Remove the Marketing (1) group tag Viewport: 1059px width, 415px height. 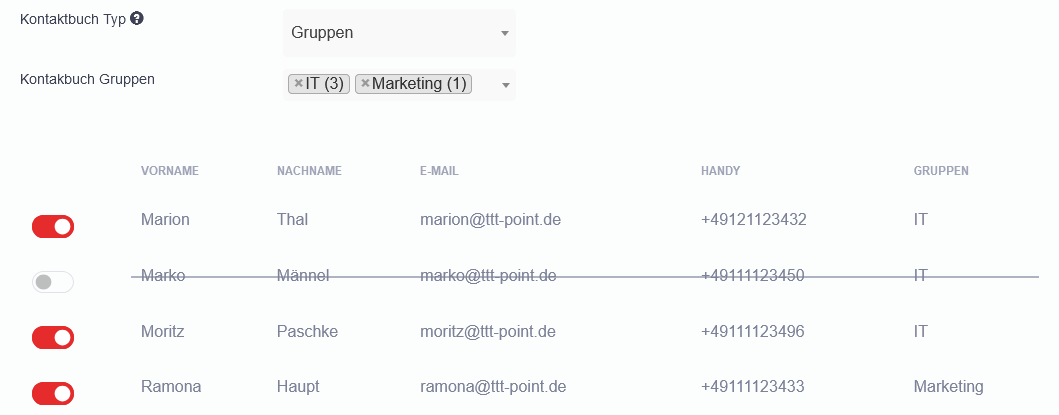365,84
